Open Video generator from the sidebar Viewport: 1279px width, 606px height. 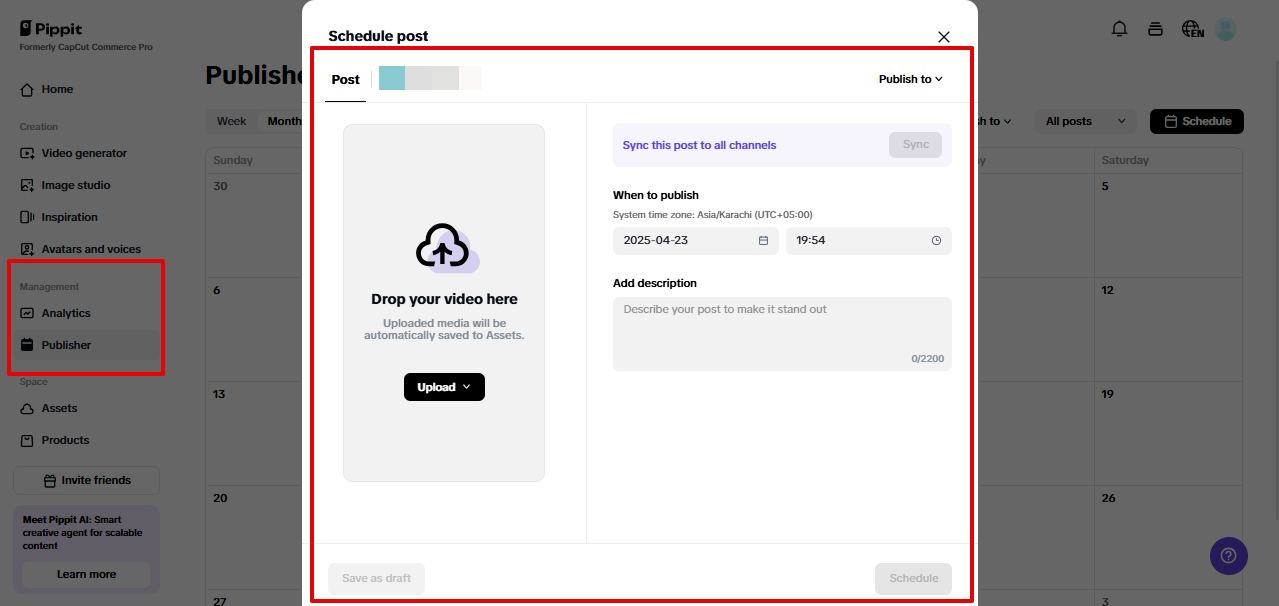tap(27, 153)
